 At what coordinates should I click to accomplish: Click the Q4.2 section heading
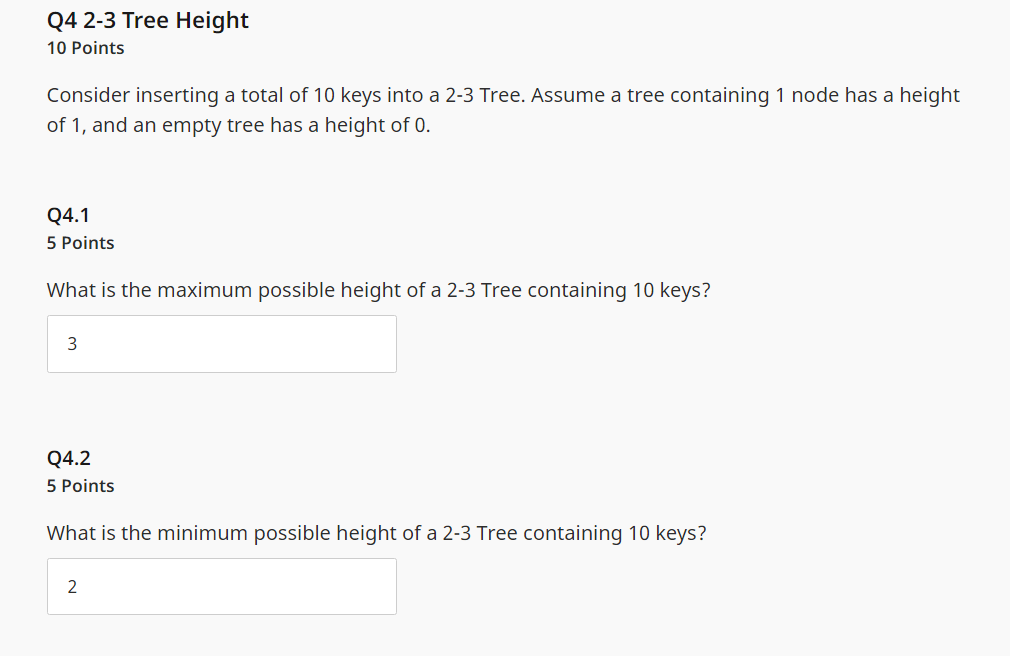point(67,457)
